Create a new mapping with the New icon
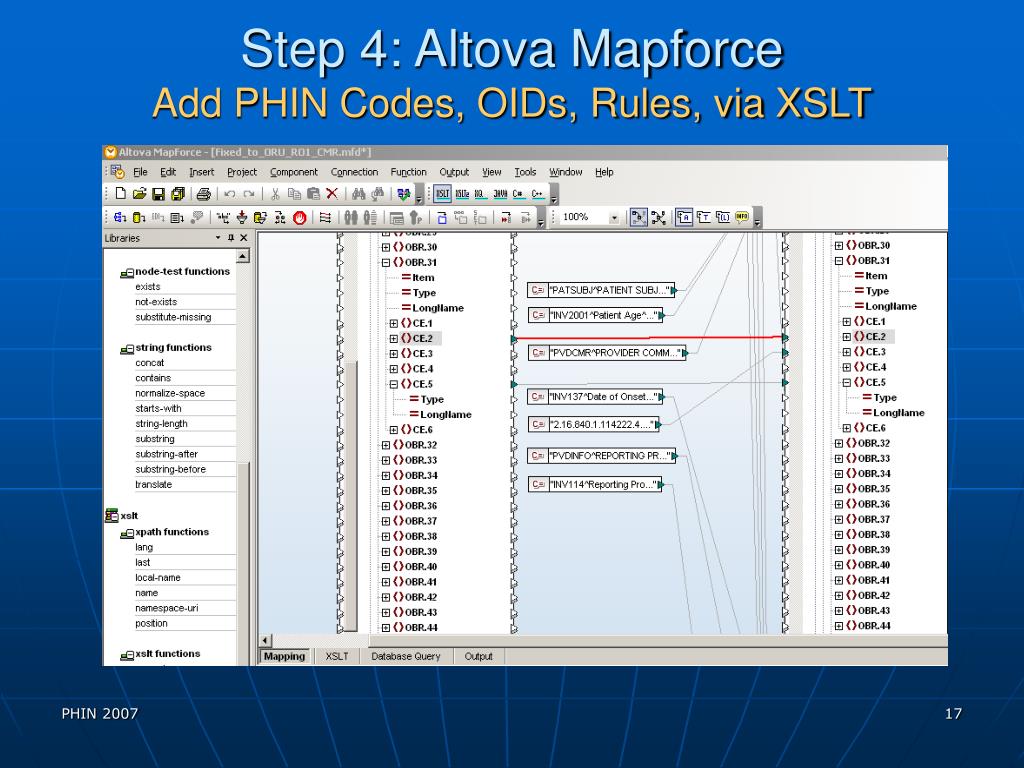Screen dimensions: 1024x768 click(x=120, y=193)
